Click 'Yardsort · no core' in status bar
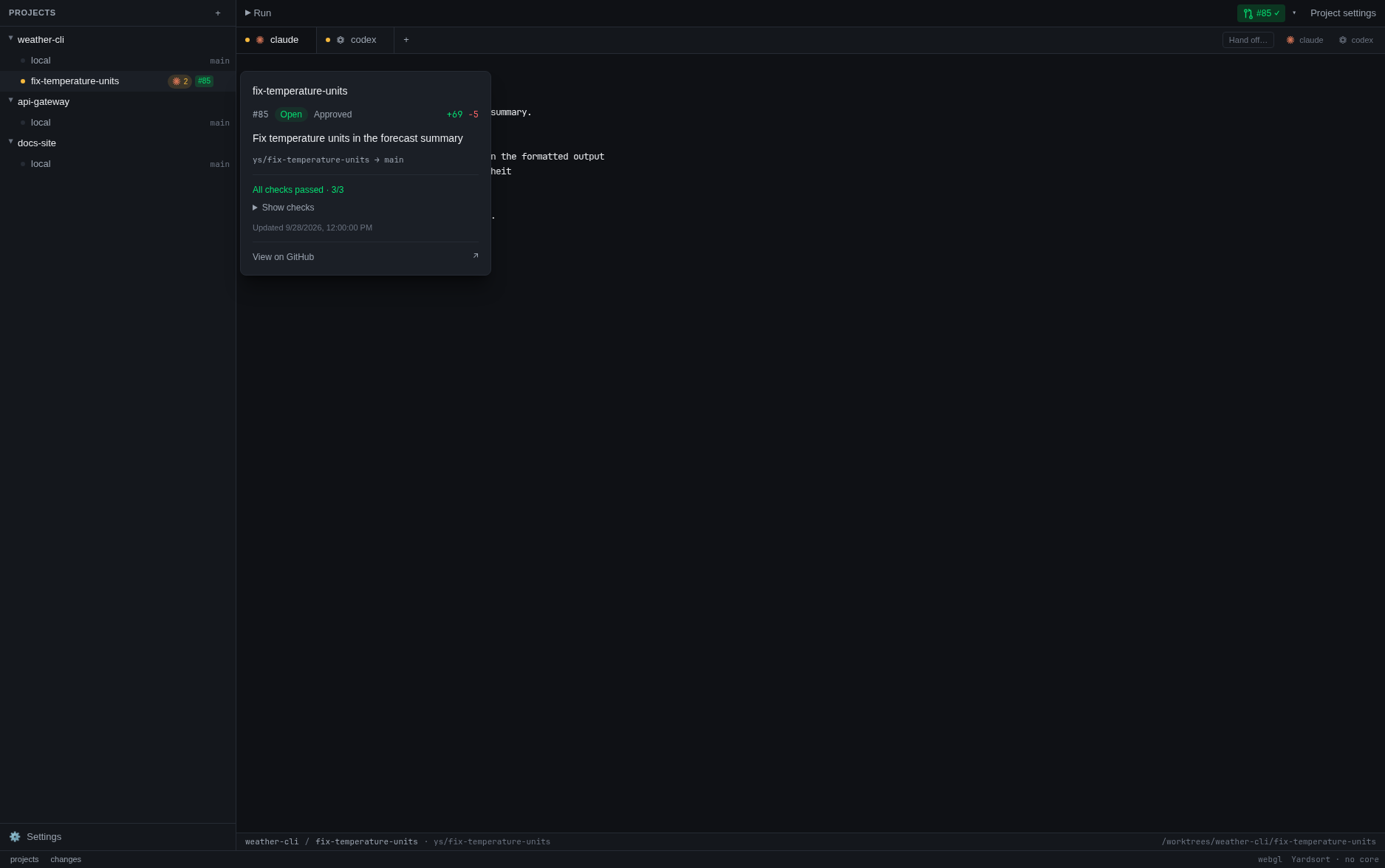The width and height of the screenshot is (1385, 868). pos(1335,860)
